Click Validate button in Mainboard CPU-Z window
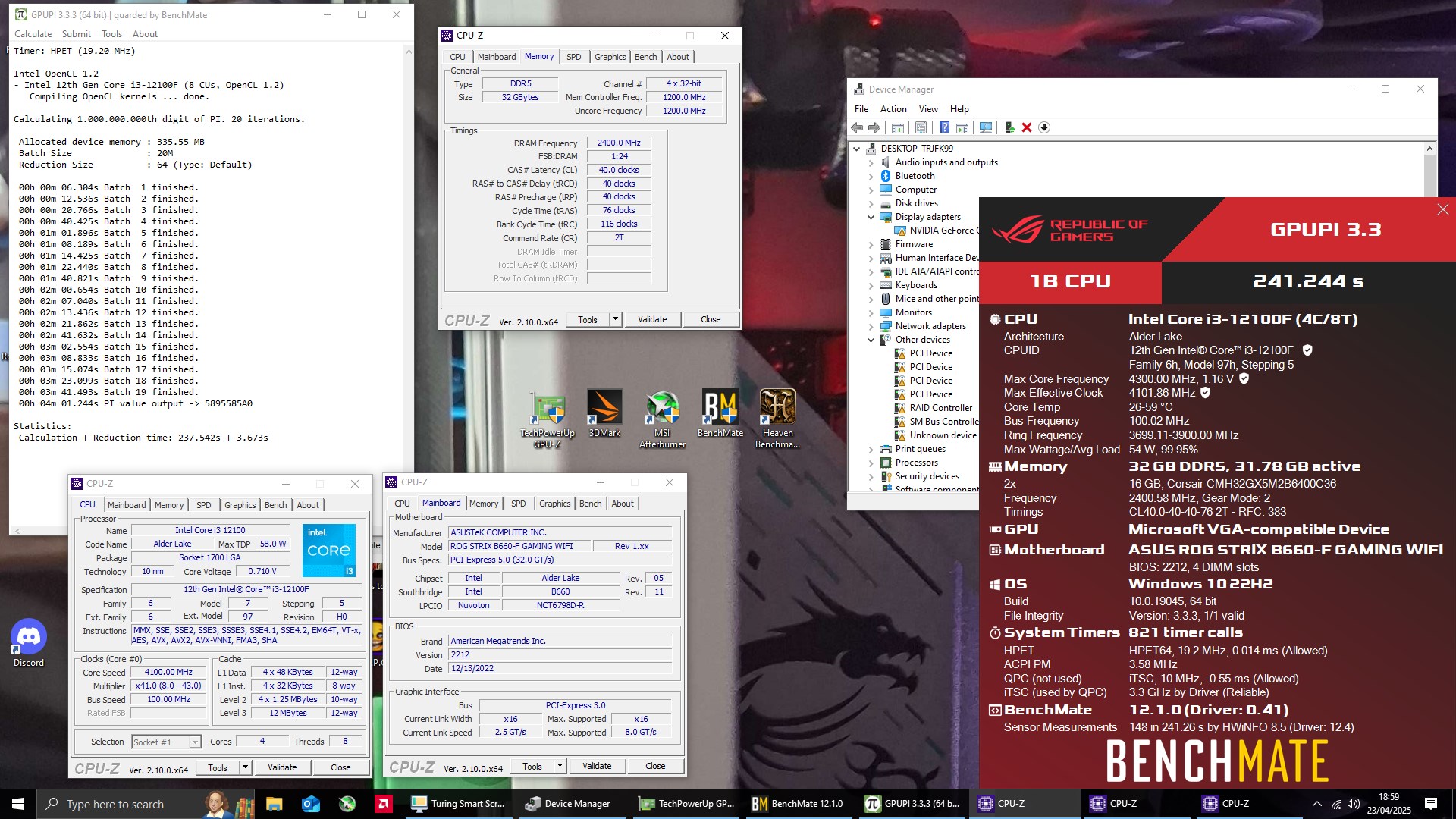This screenshot has height=819, width=1456. click(597, 766)
